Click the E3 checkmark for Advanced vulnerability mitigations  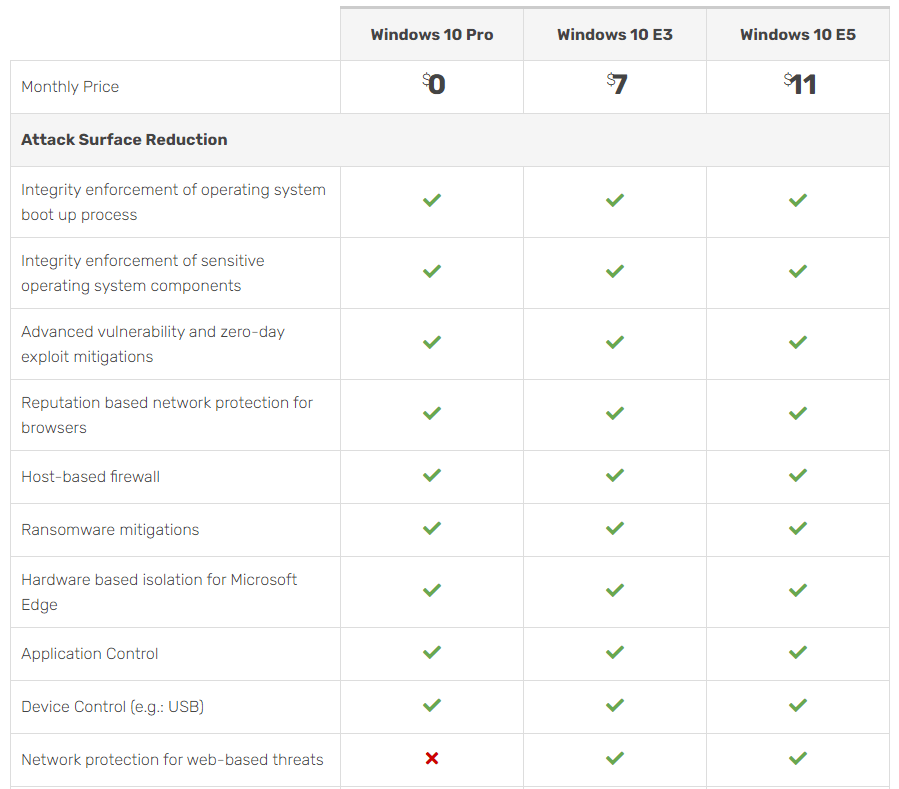tap(615, 343)
